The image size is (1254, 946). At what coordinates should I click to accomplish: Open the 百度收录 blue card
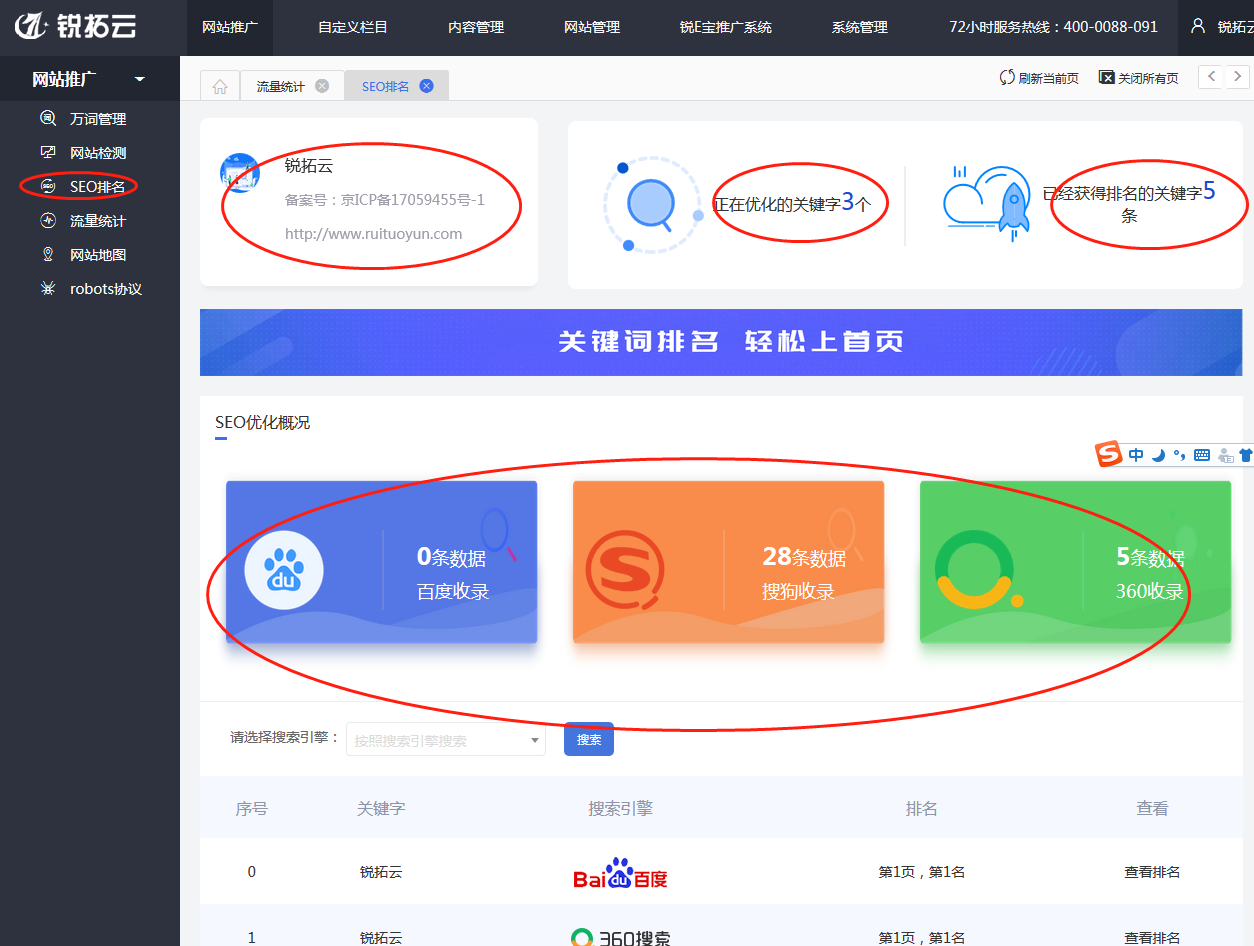[381, 562]
